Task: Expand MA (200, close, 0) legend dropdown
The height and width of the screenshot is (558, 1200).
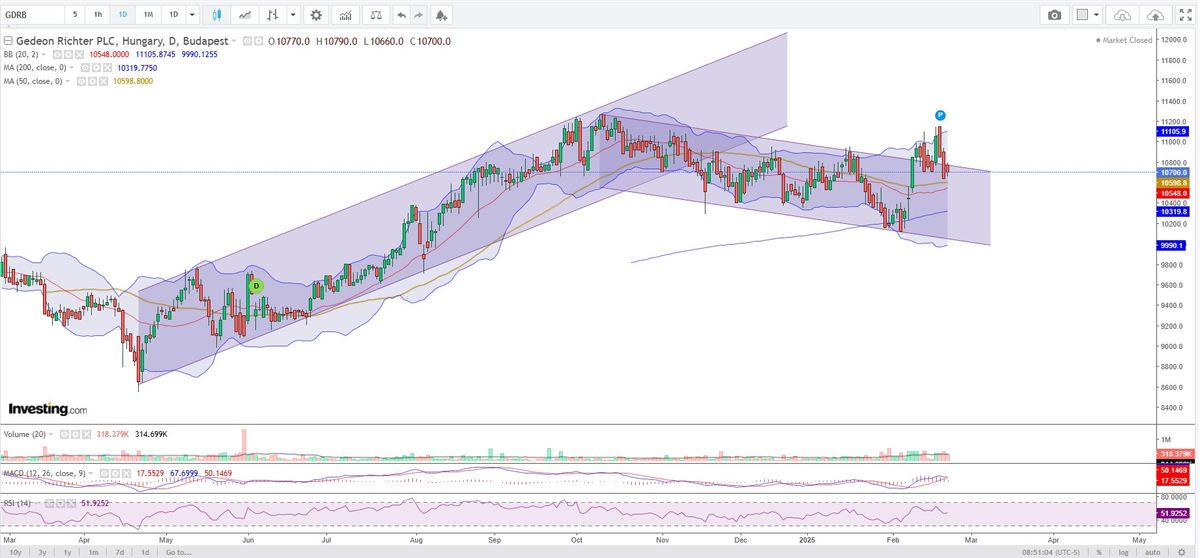Action: coord(72,68)
